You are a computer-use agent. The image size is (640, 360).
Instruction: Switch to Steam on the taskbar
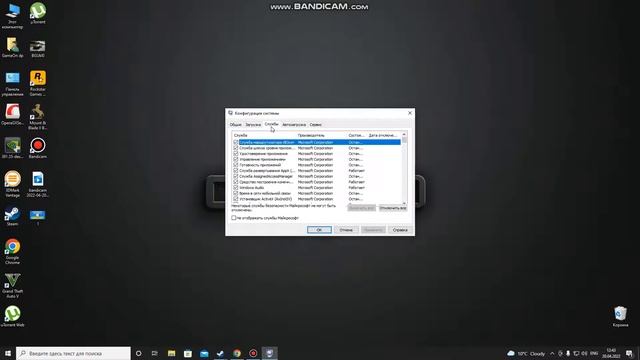tap(220, 353)
